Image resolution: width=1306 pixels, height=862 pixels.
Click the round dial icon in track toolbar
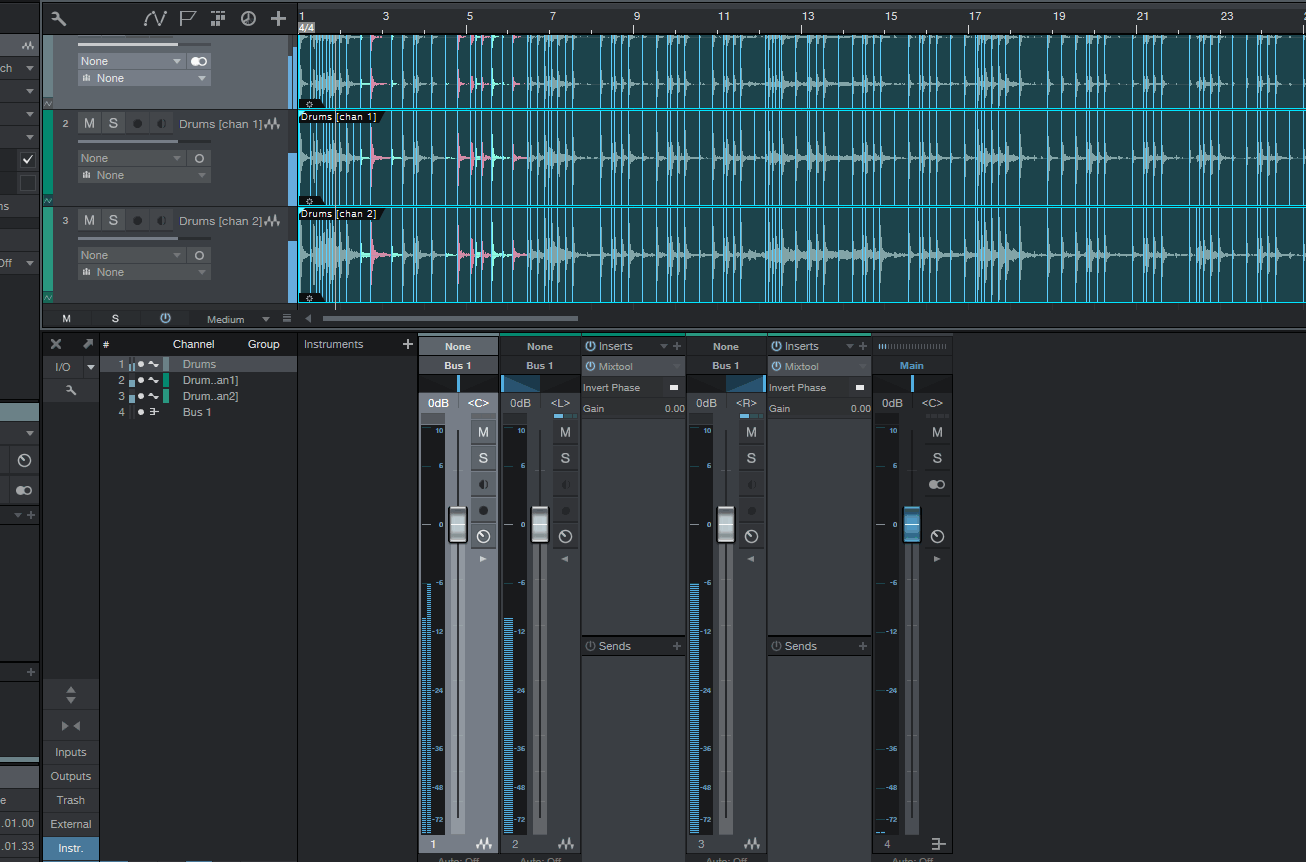(x=248, y=18)
